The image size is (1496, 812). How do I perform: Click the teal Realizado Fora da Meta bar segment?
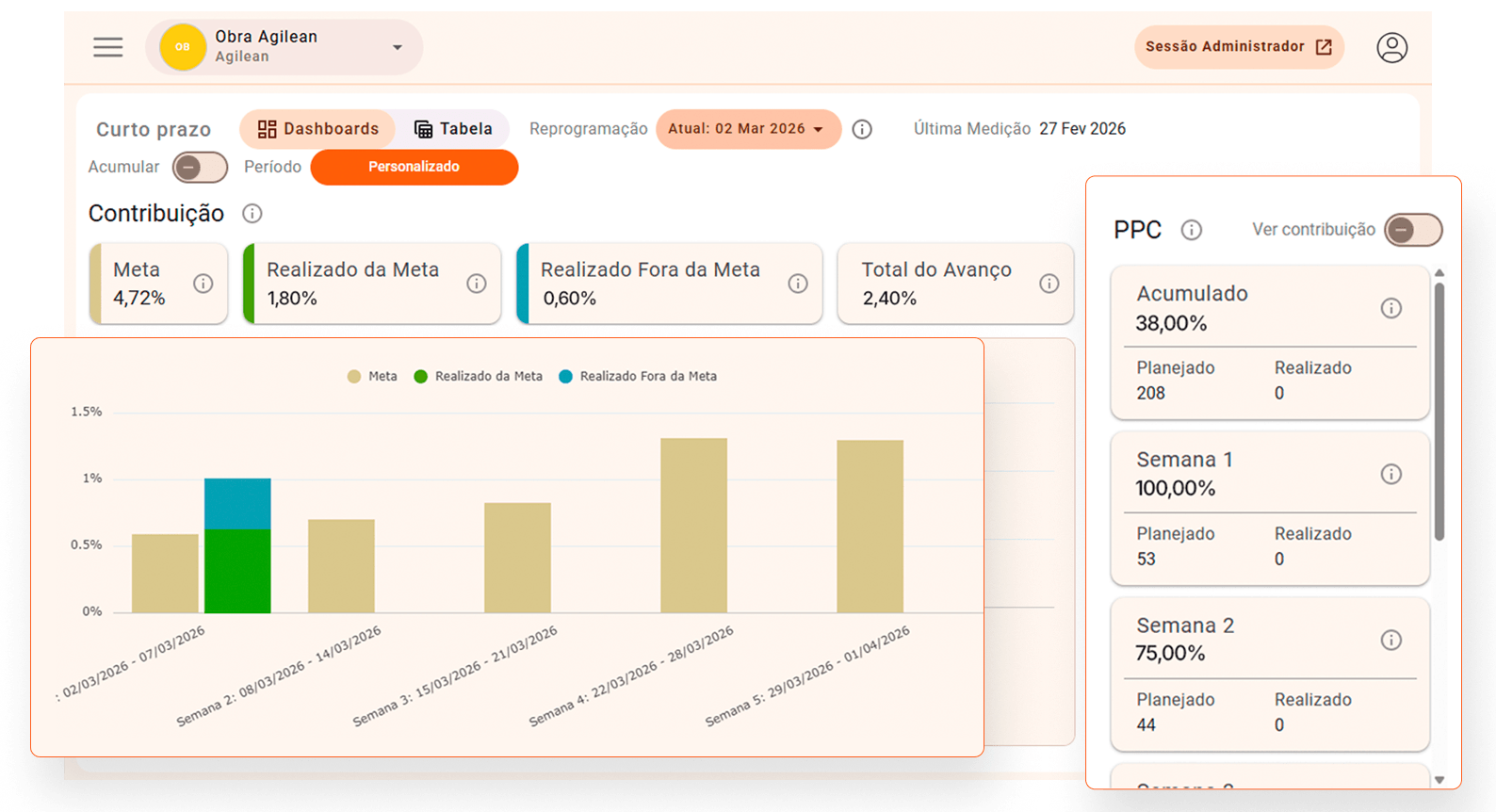[x=237, y=504]
